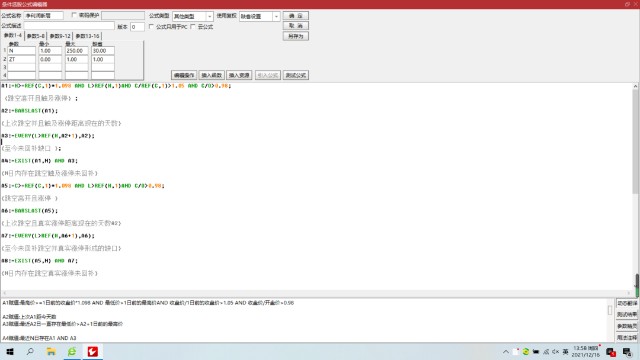Click the N row default value 30.00

(103, 51)
